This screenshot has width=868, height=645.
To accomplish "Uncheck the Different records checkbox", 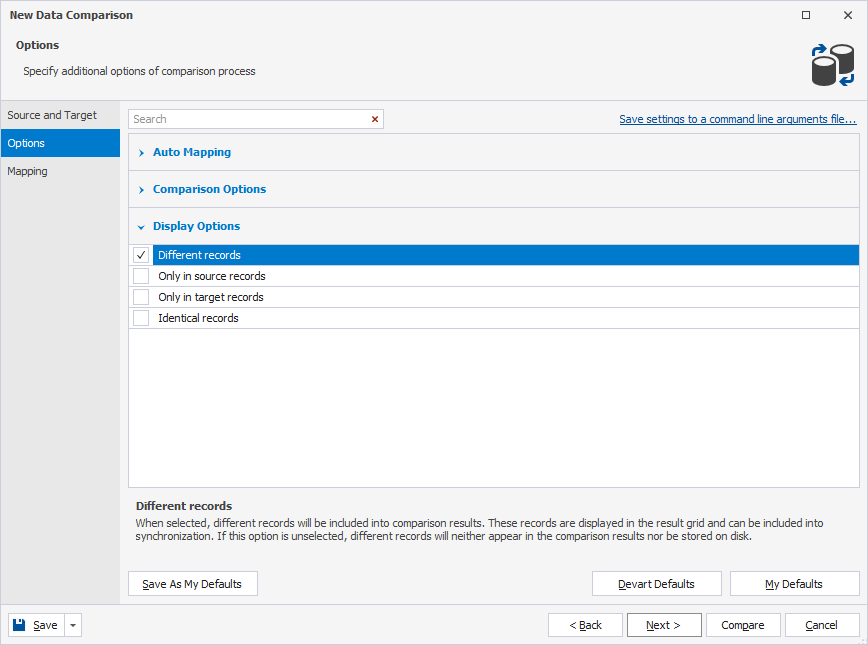I will 141,255.
